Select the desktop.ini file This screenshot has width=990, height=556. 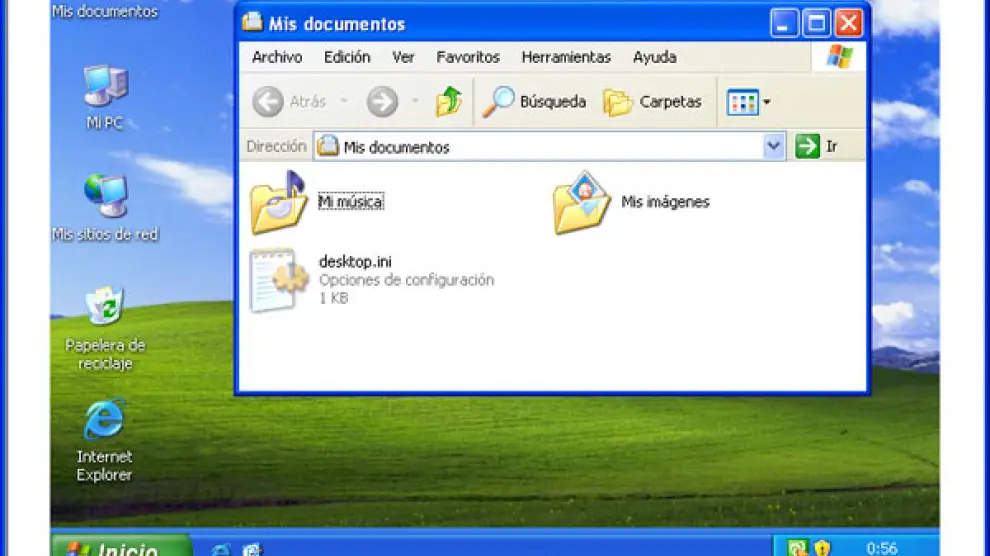(275, 280)
